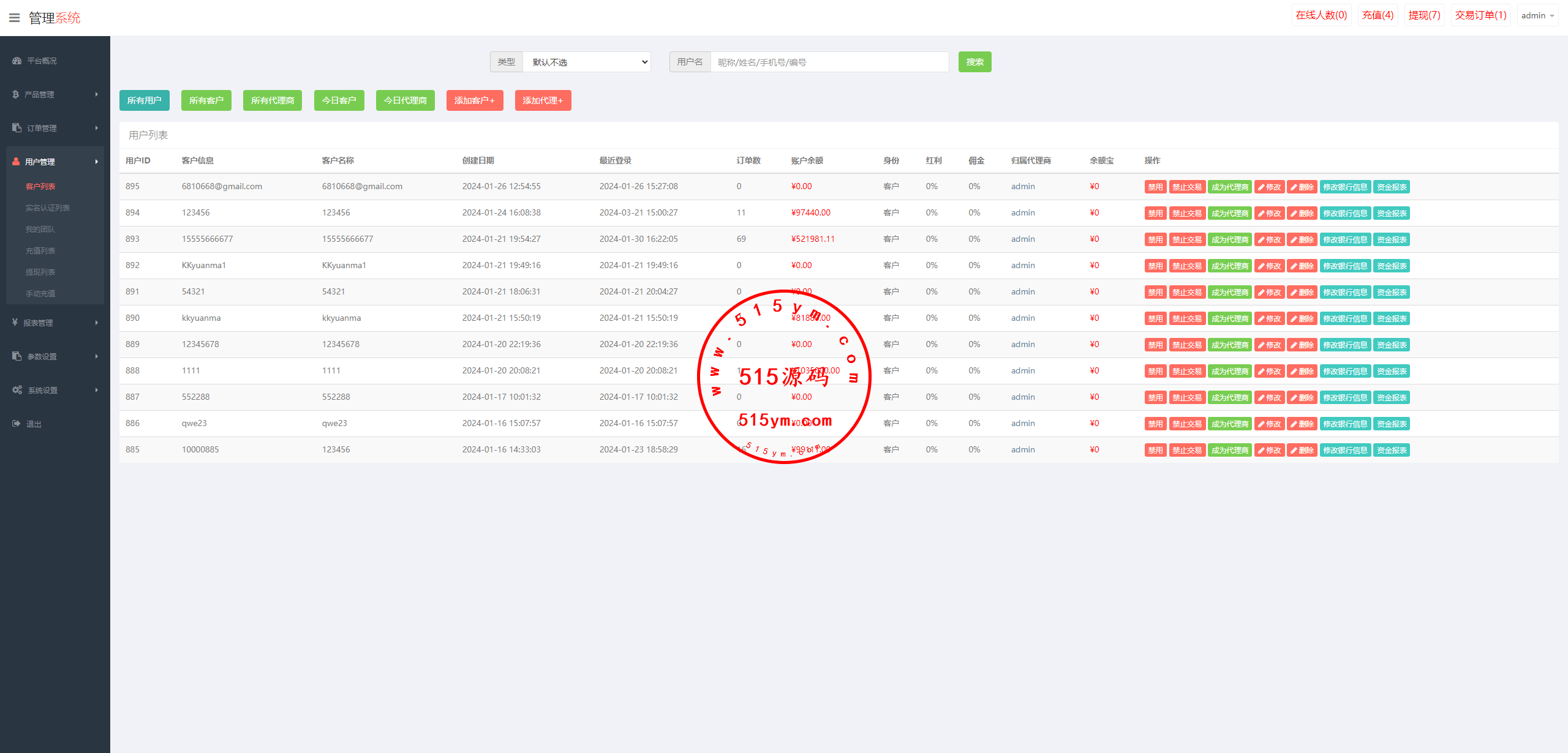Image resolution: width=1568 pixels, height=753 pixels.
Task: Click 系统设置 gears icon in sidebar
Action: (x=17, y=390)
